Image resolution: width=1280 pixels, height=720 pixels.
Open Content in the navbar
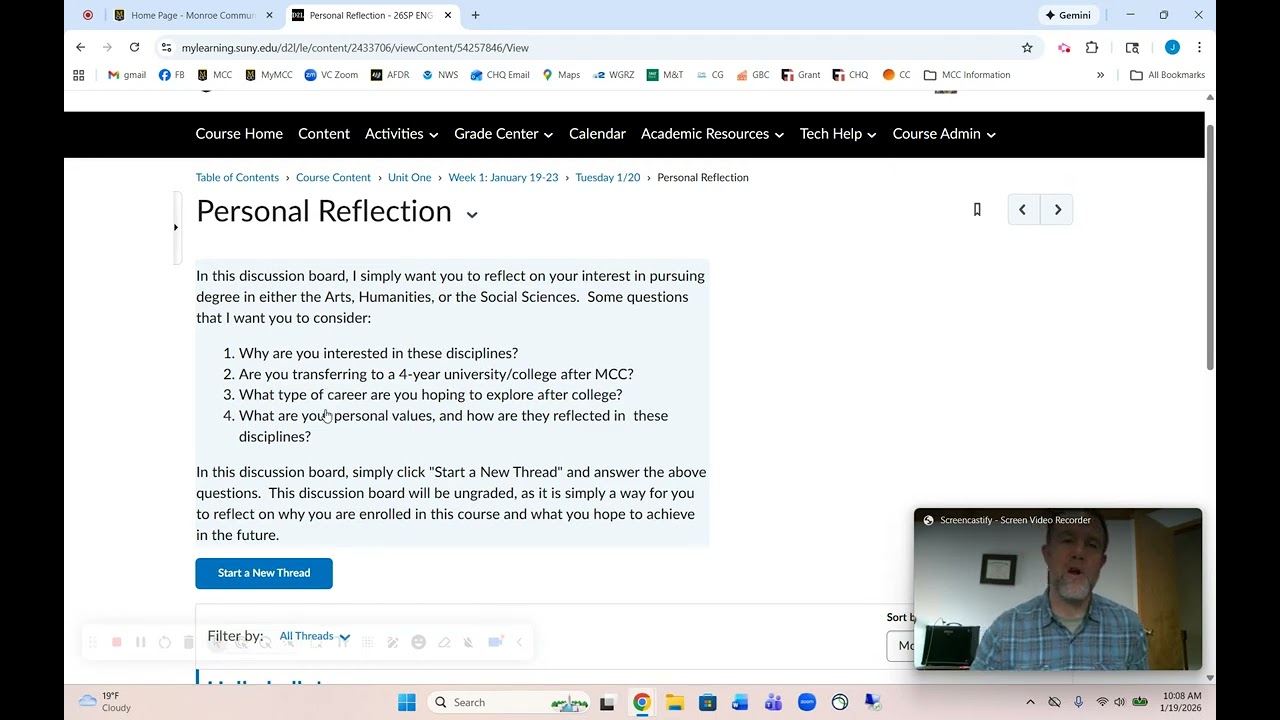coord(324,134)
